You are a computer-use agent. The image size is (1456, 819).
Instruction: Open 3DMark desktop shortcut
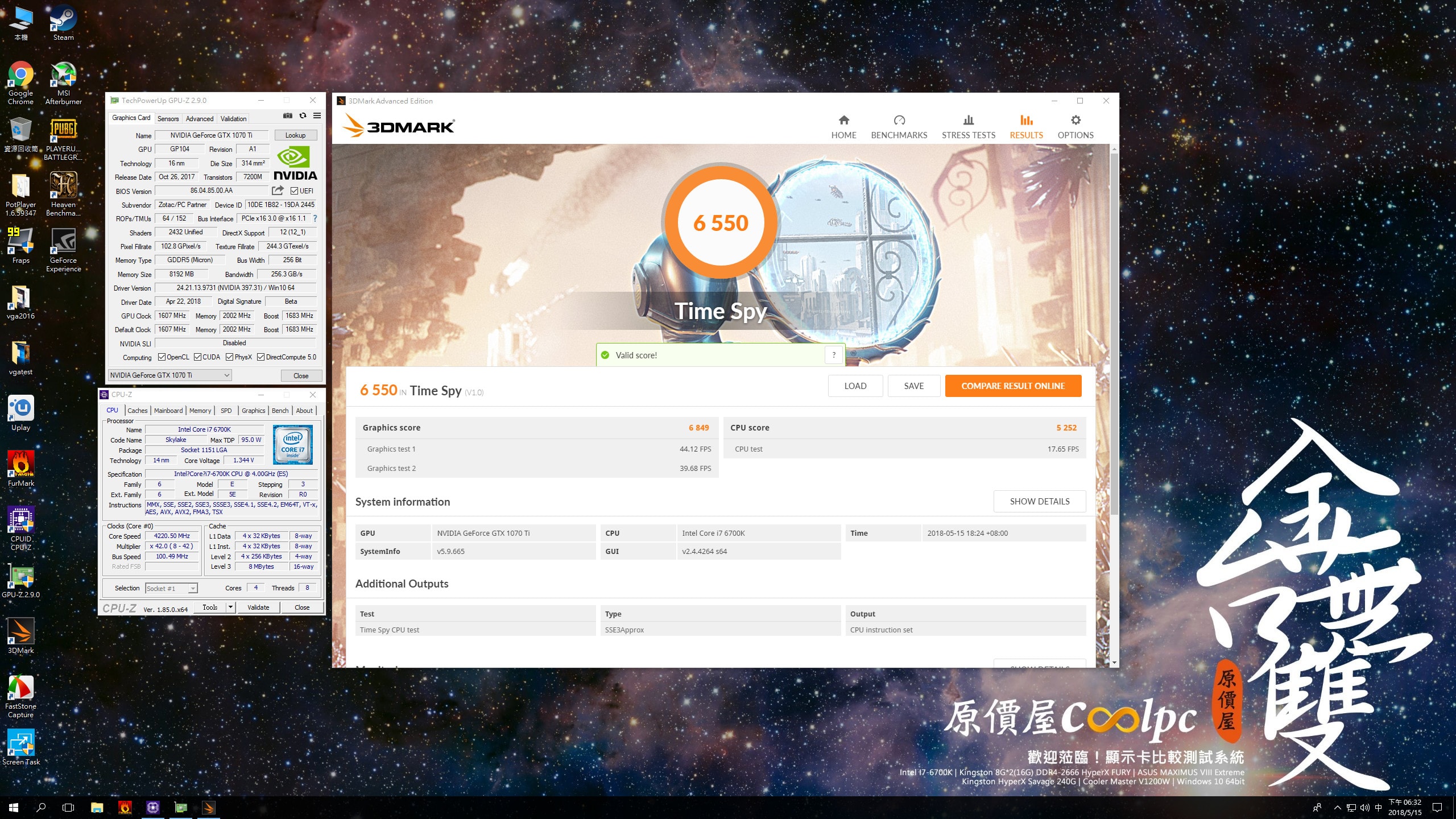click(x=21, y=636)
